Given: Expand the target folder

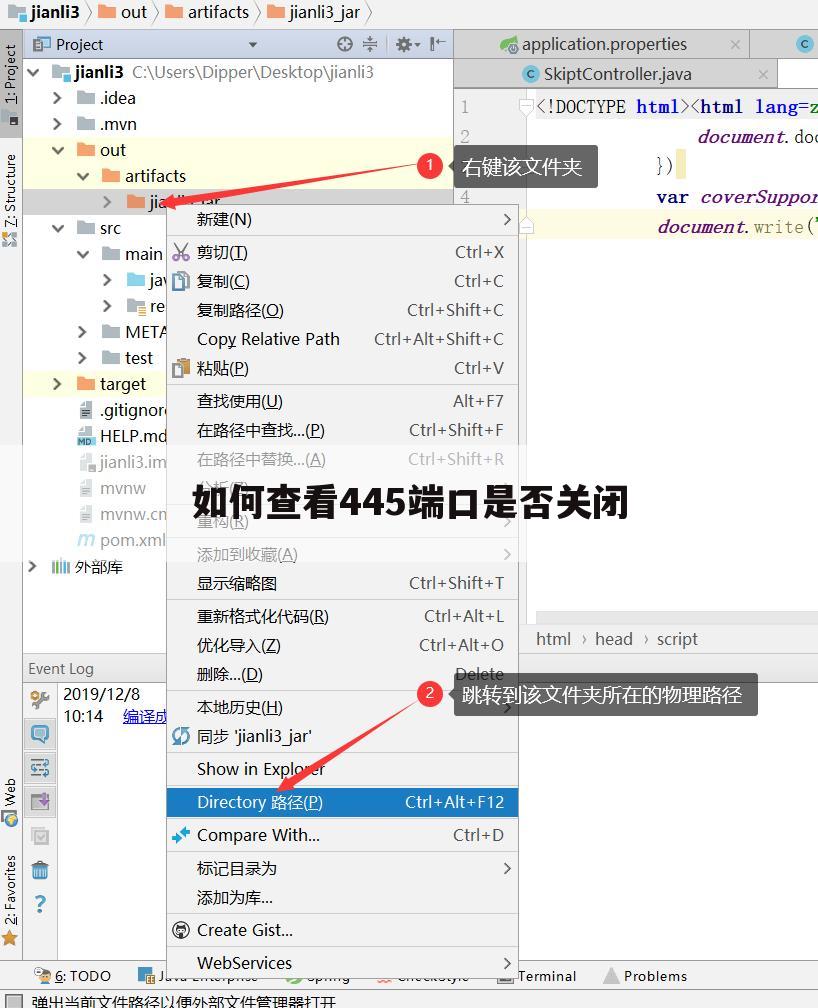Looking at the screenshot, I should pos(58,384).
